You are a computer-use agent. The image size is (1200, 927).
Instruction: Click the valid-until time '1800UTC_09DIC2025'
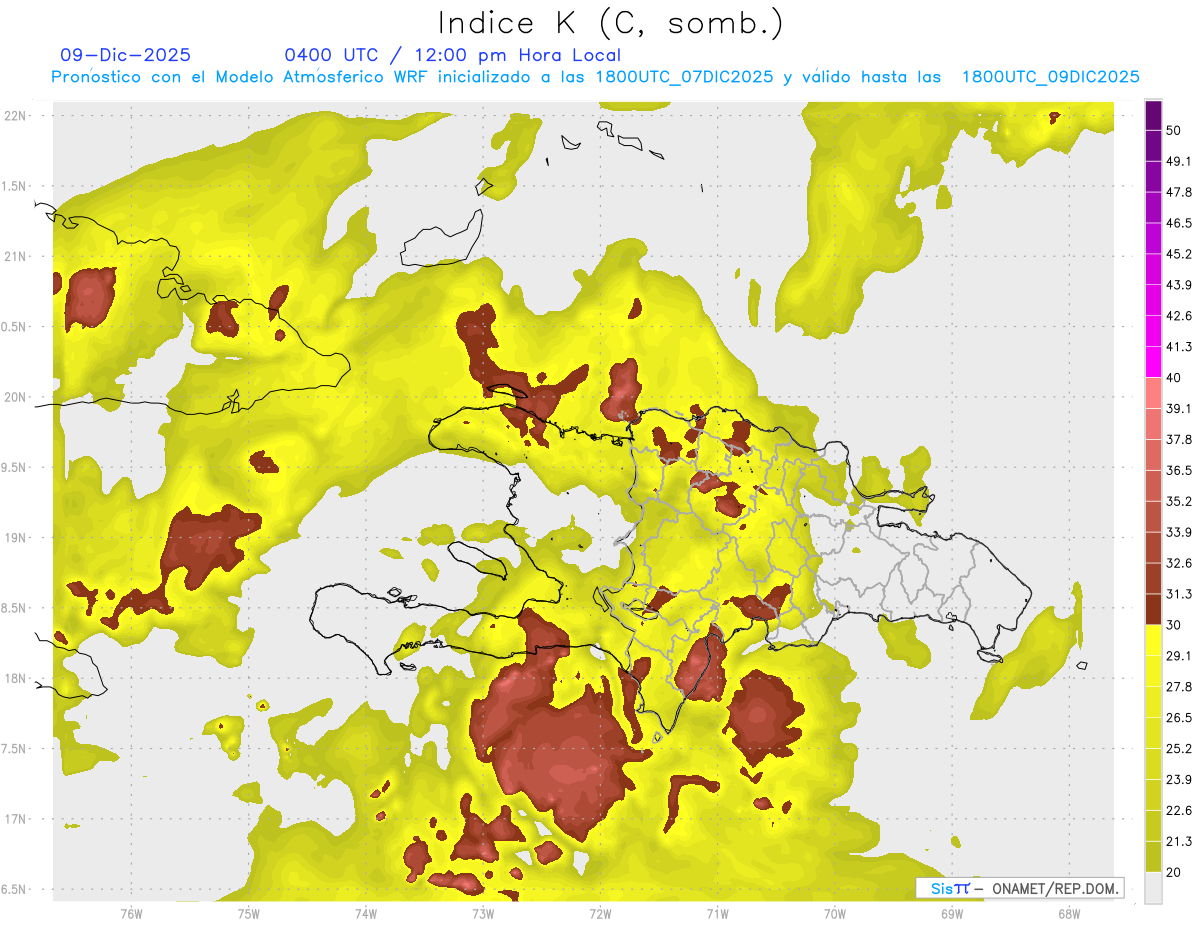1050,77
